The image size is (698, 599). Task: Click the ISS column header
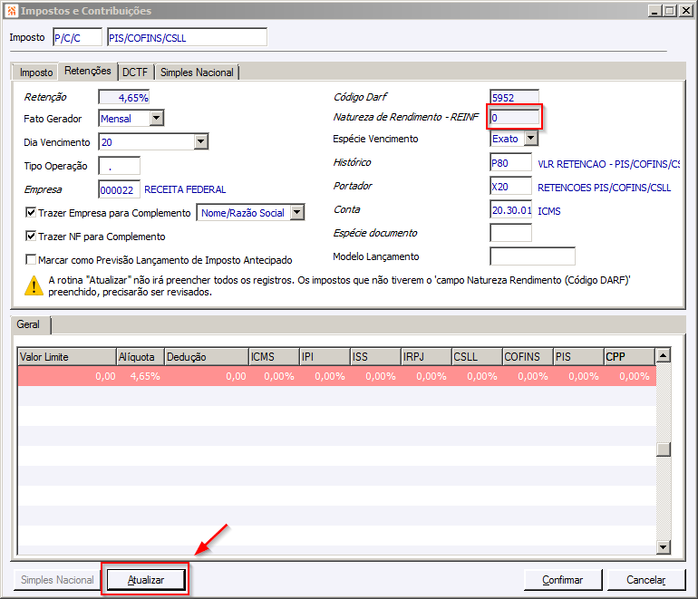coord(375,357)
